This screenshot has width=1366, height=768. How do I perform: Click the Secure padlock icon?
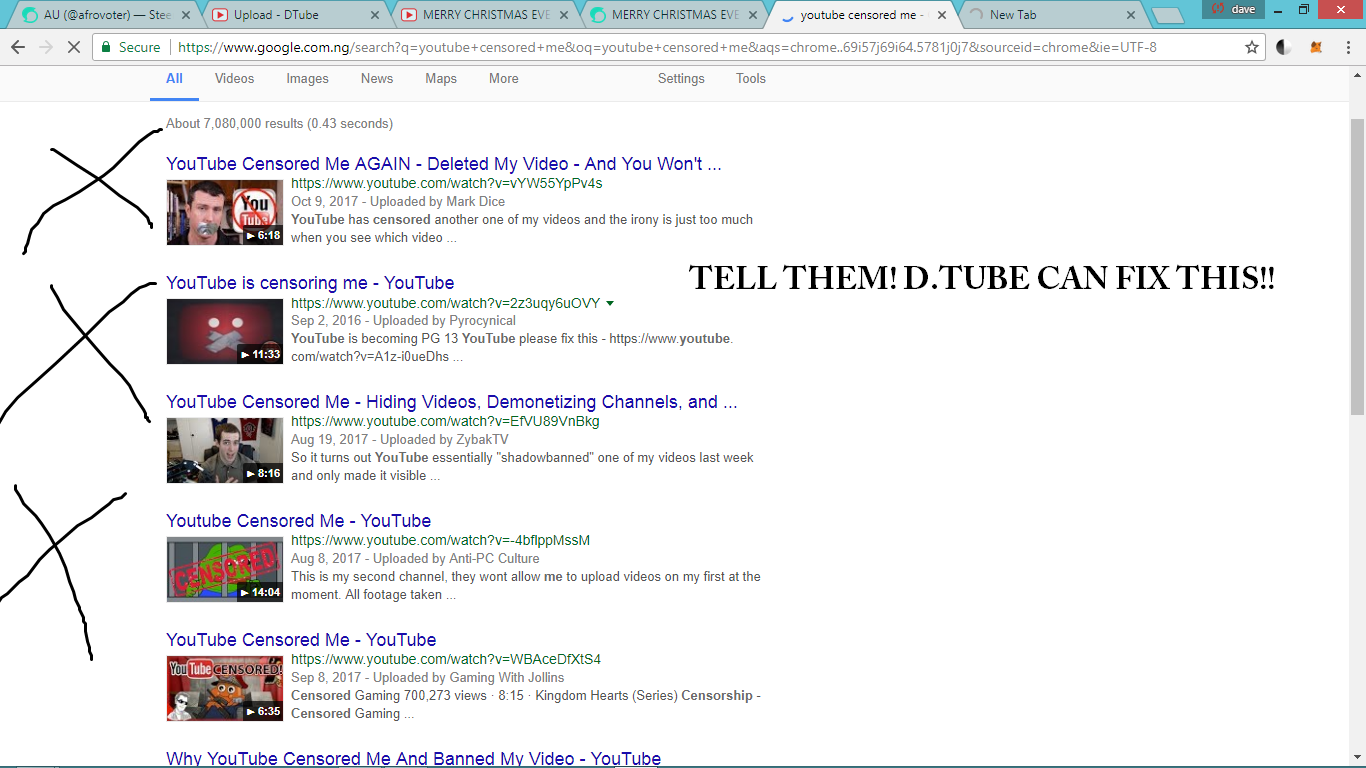pyautogui.click(x=106, y=47)
